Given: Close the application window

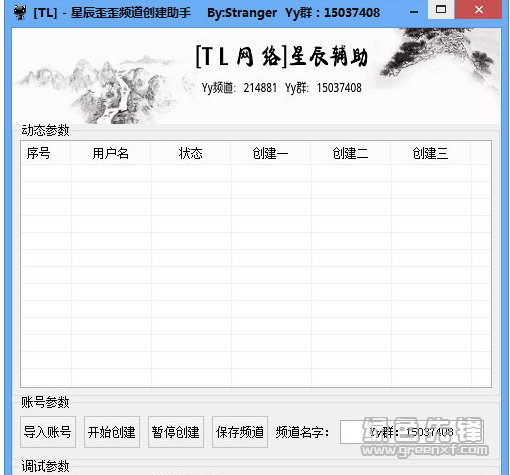Looking at the screenshot, I should pos(479,10).
